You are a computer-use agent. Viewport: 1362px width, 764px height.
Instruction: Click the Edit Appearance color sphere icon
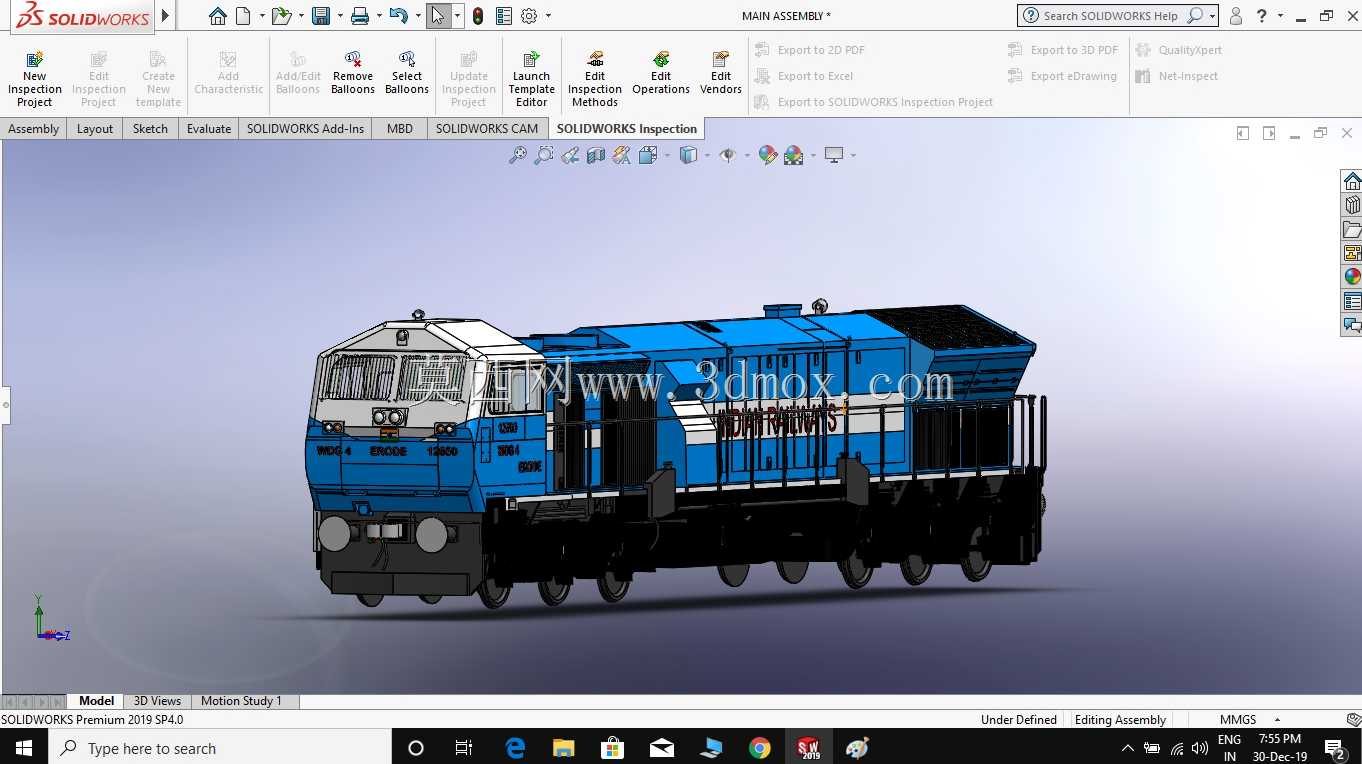767,155
